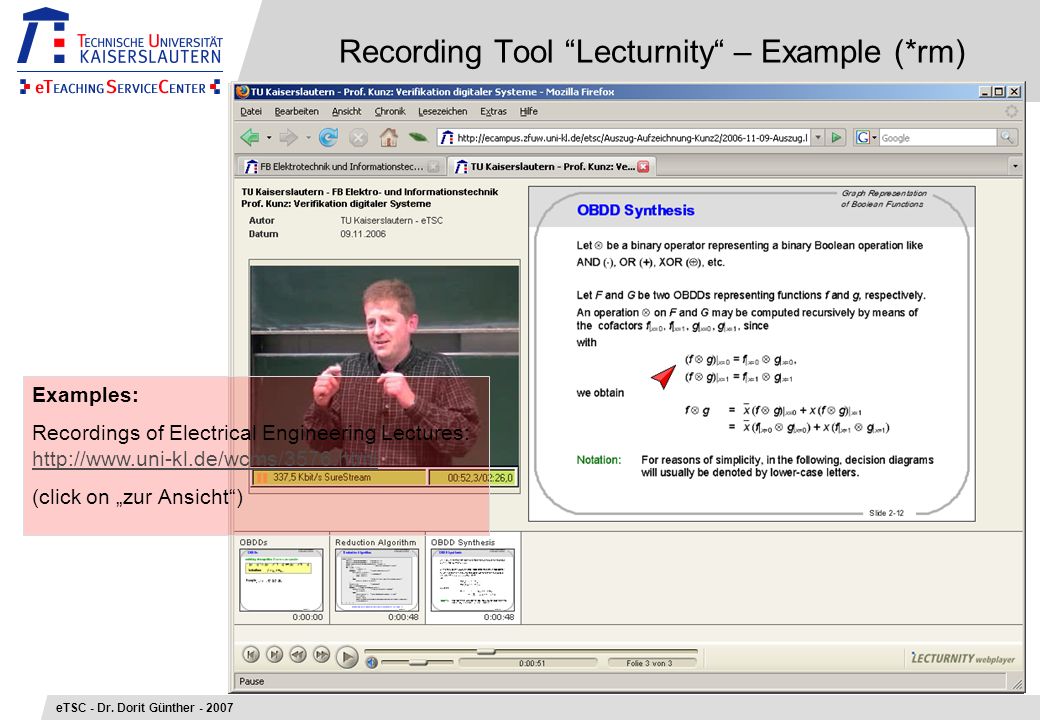Click the green leaf toolbar icon

click(x=418, y=137)
